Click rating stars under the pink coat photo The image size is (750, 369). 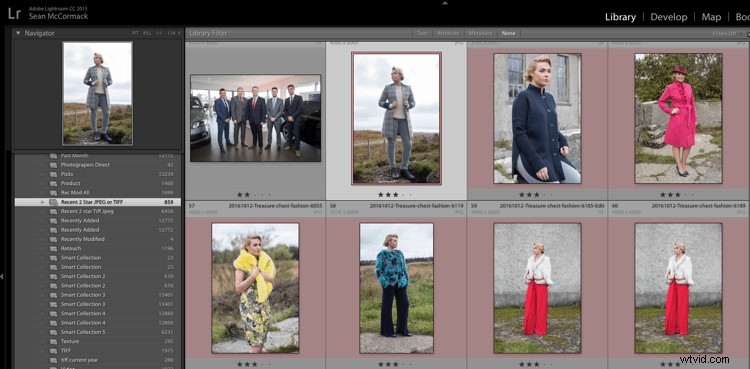coord(677,195)
